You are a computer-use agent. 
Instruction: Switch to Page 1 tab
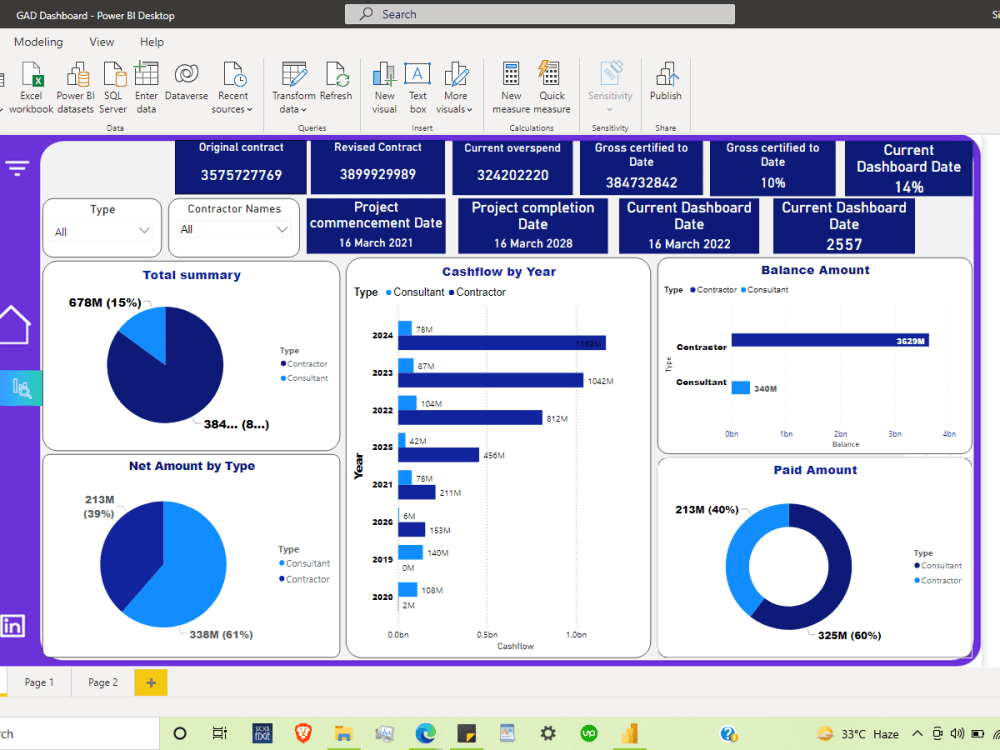(39, 682)
